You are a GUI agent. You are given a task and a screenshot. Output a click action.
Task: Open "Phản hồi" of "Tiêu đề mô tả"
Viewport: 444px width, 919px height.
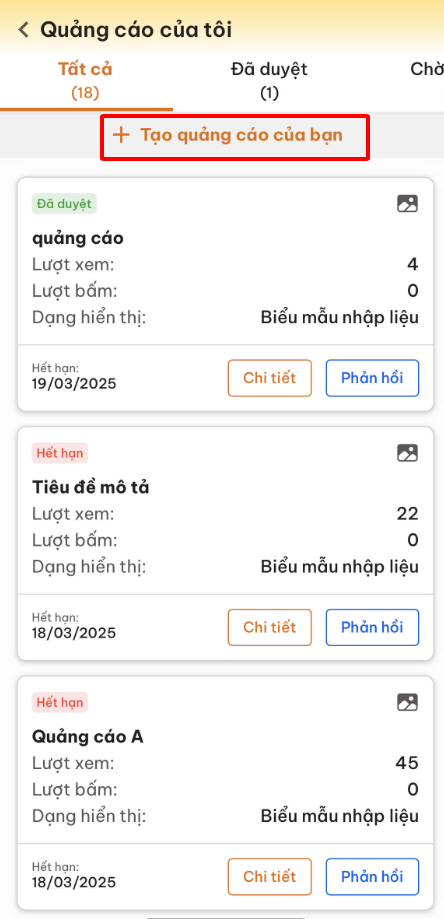click(x=373, y=628)
